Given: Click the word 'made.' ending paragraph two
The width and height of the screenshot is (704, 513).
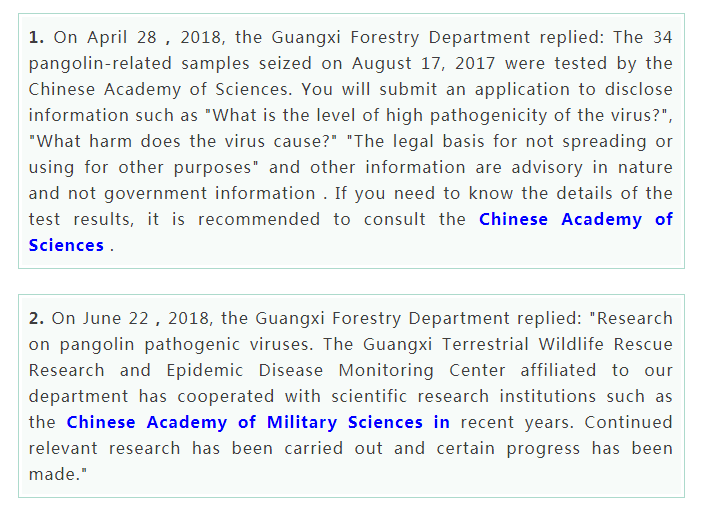Looking at the screenshot, I should tap(55, 475).
